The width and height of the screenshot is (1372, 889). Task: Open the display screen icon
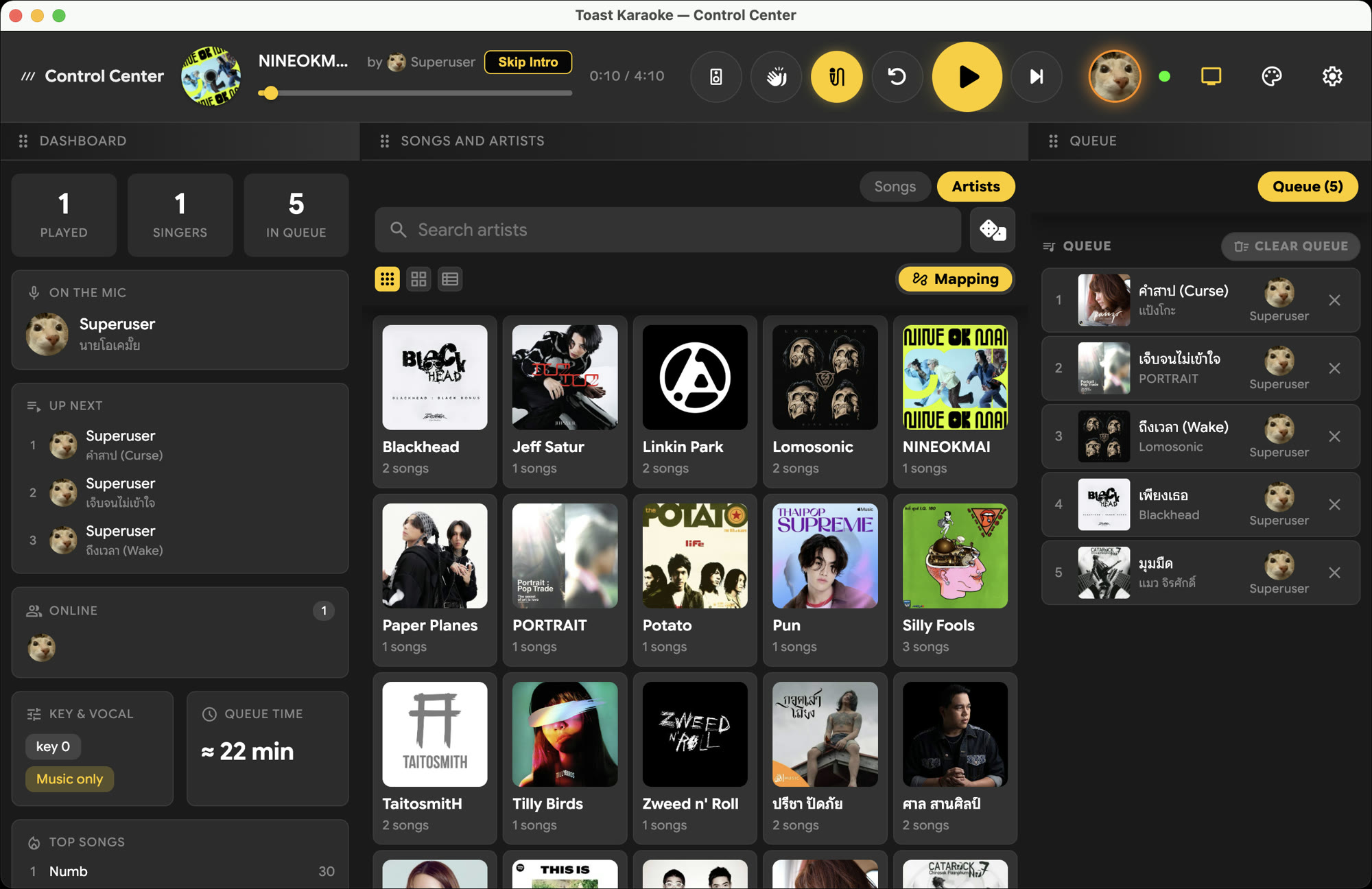coord(1211,76)
